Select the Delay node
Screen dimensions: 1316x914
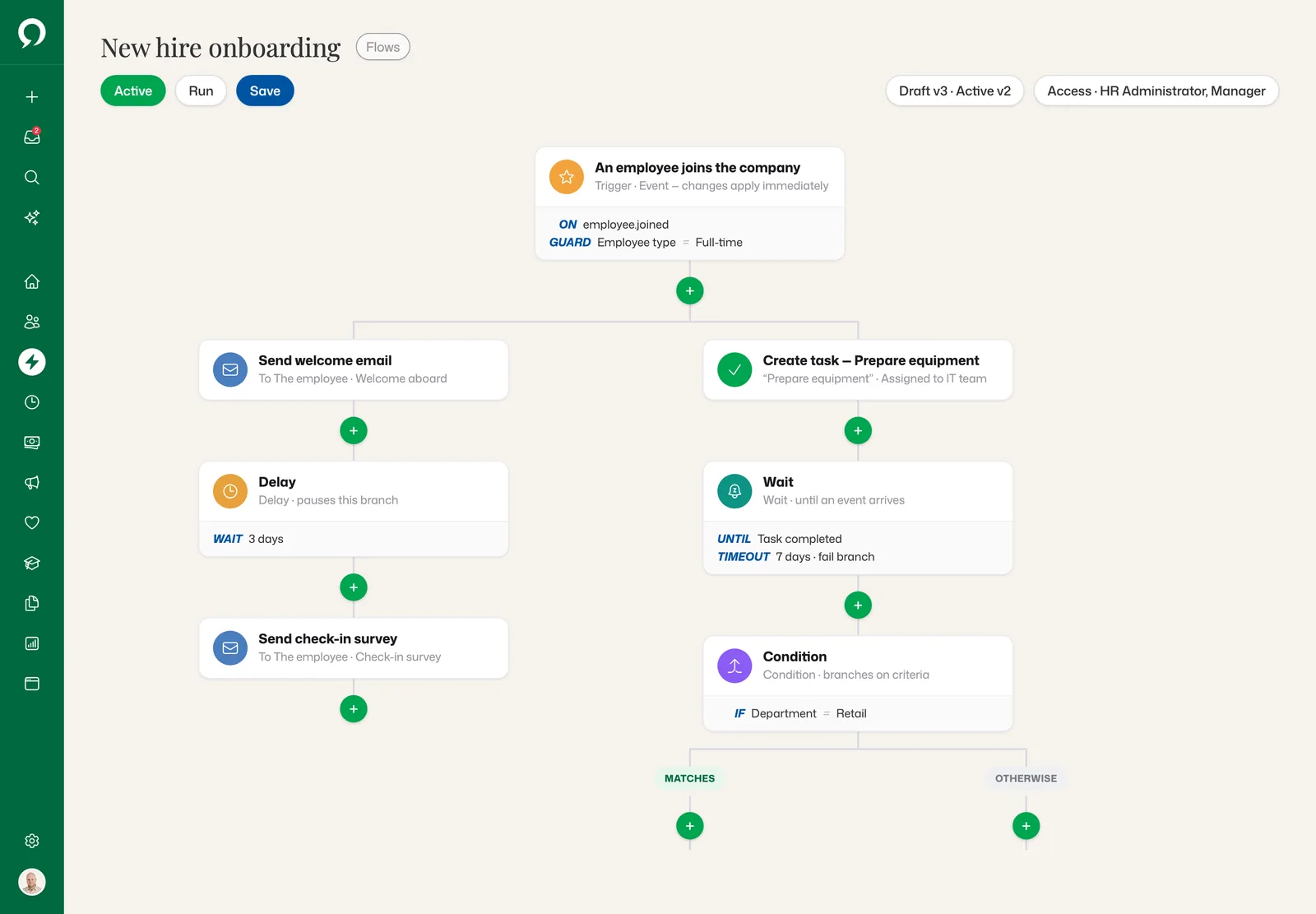(x=354, y=508)
